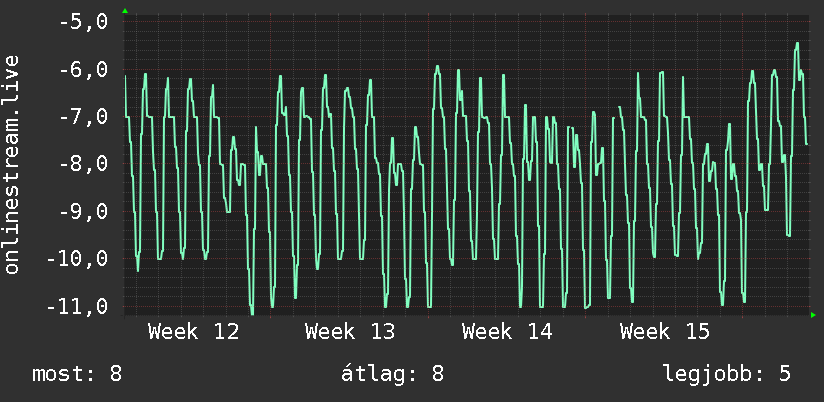The height and width of the screenshot is (402, 824).
Task: Select the -5,0 Y-axis tick label
Action: (84, 23)
